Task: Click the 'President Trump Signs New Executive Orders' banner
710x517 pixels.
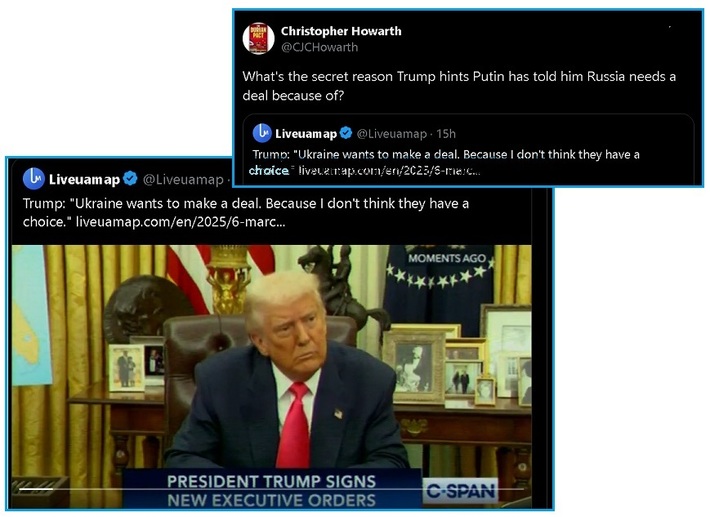Action: tap(272, 491)
